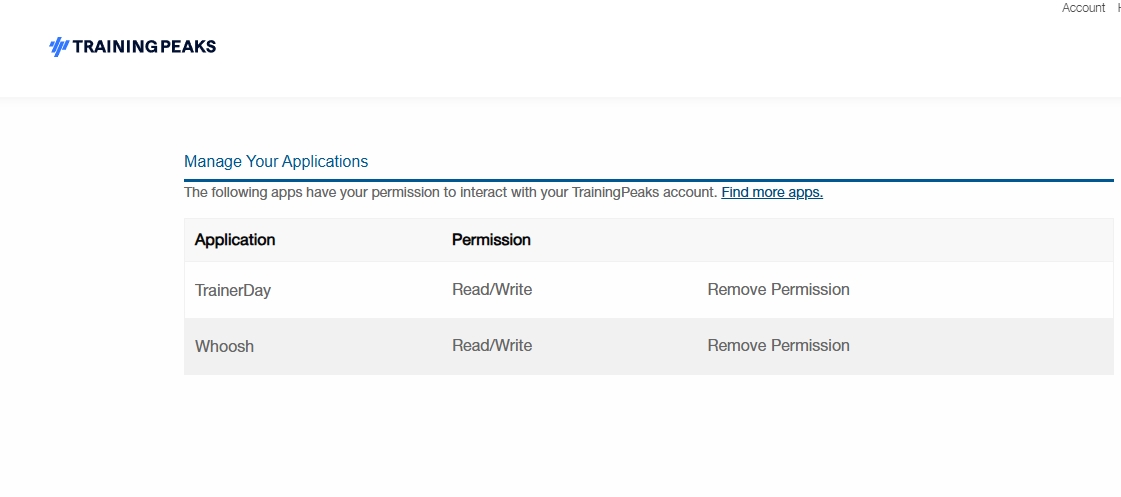1121x497 pixels.
Task: Click the blue TrainingPeaks logo mark
Action: (59, 47)
